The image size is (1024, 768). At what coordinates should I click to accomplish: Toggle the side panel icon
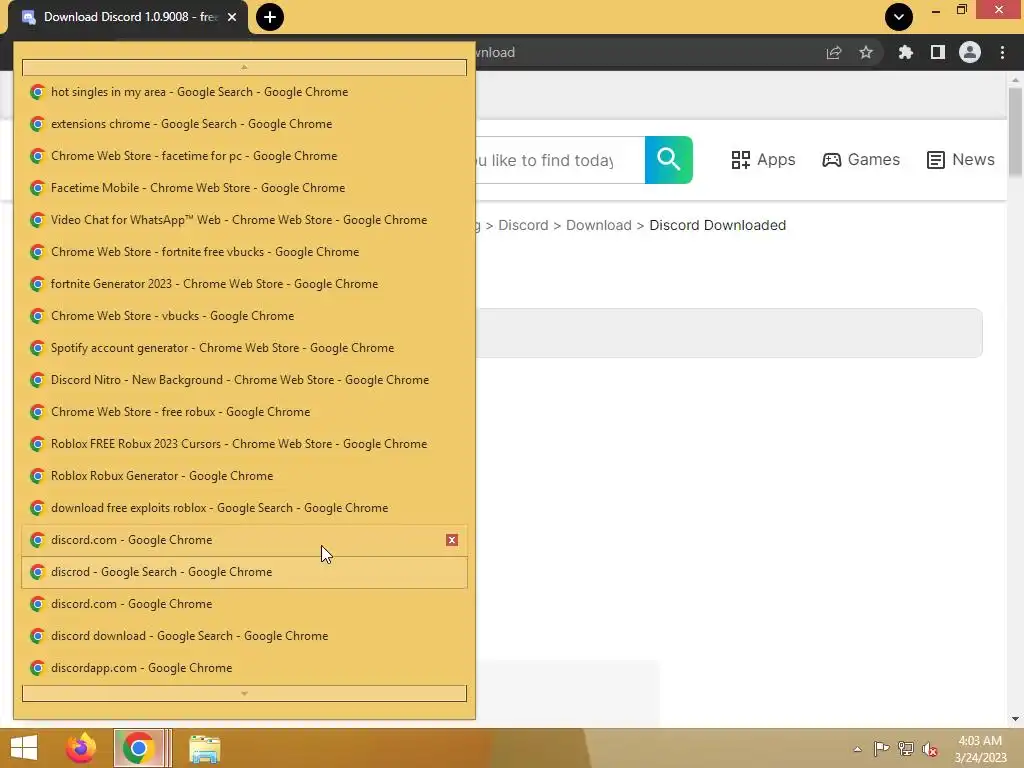click(938, 52)
